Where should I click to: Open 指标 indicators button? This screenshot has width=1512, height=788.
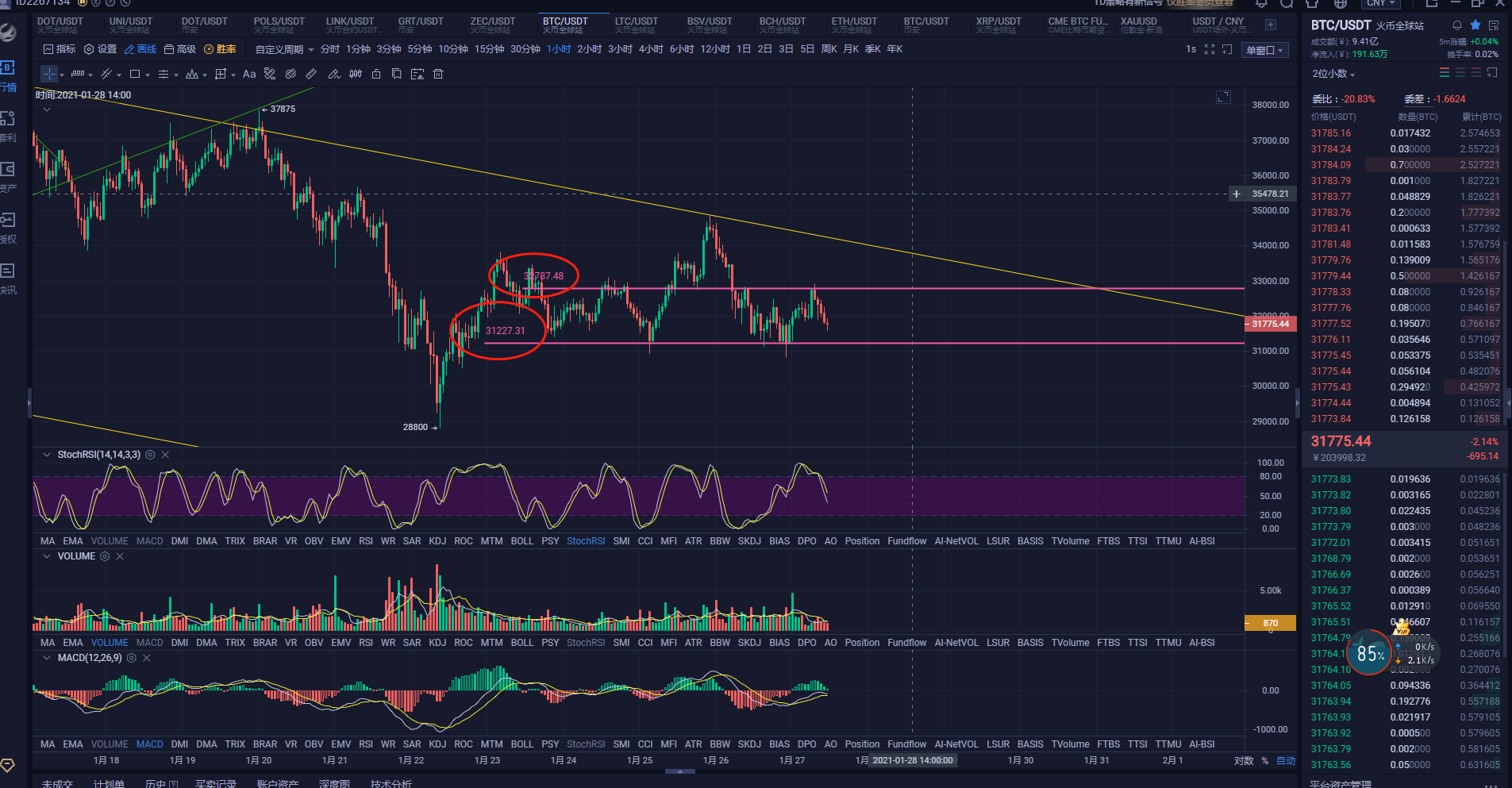[60, 49]
